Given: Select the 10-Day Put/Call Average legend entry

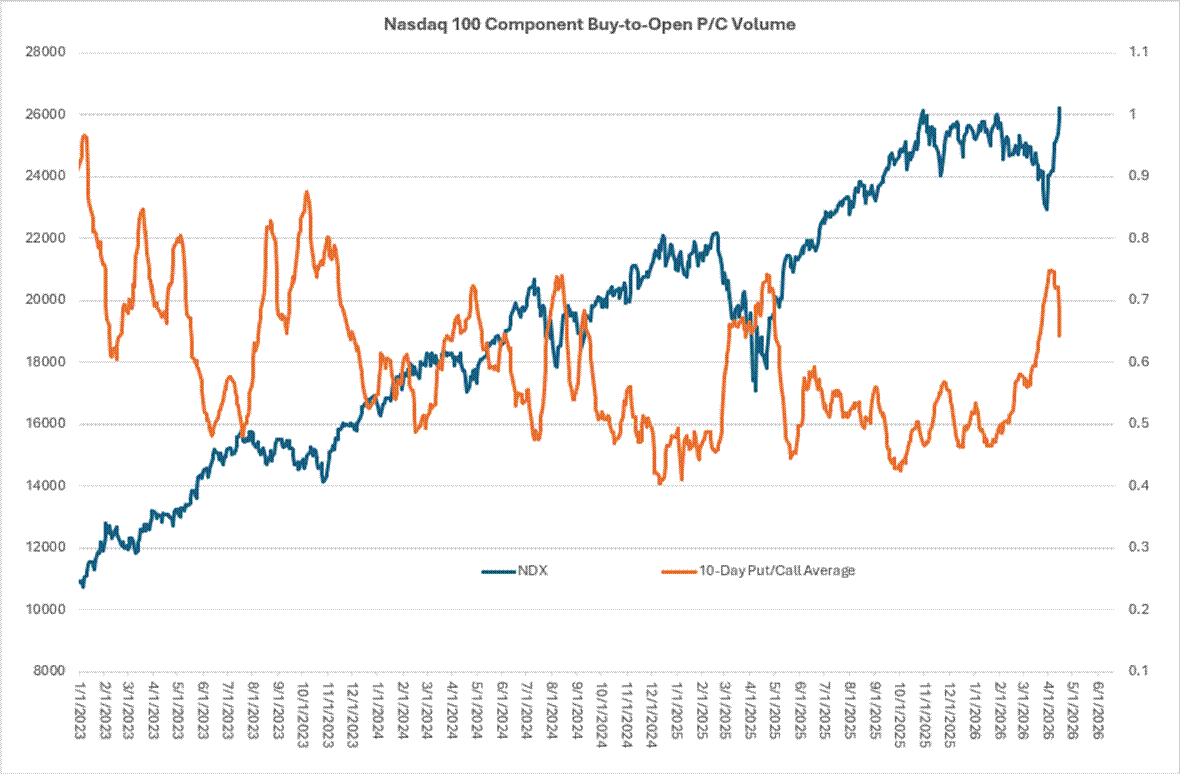Looking at the screenshot, I should click(759, 571).
